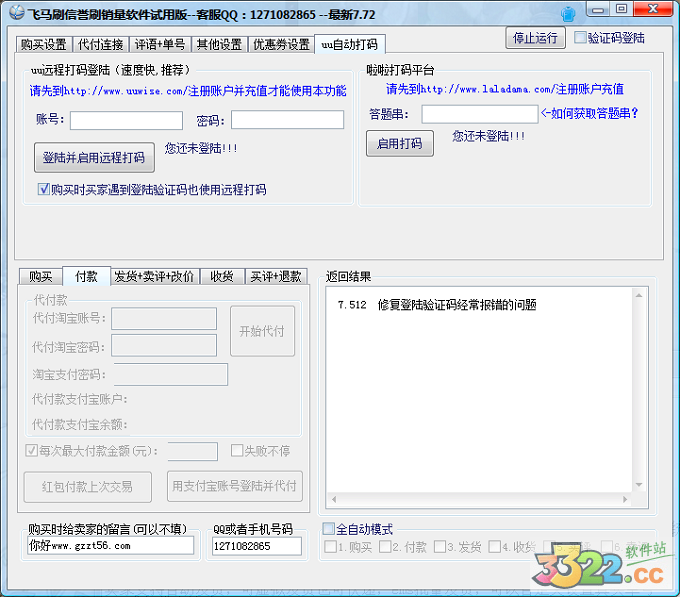Click 登陆并启用远程打码 button
680x597 pixels.
coord(94,157)
